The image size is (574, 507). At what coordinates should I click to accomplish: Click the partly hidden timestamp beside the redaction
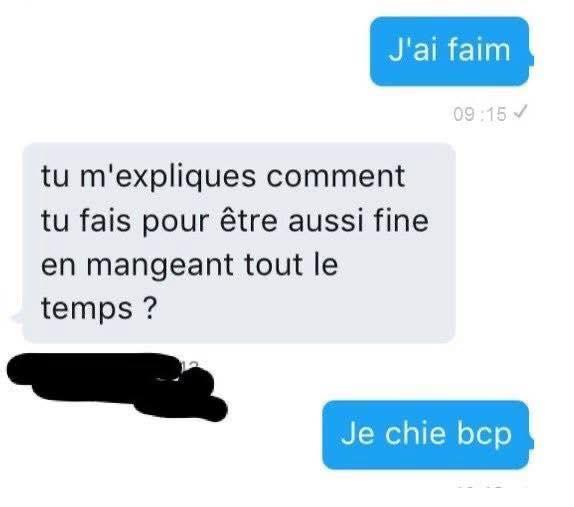pyautogui.click(x=190, y=365)
